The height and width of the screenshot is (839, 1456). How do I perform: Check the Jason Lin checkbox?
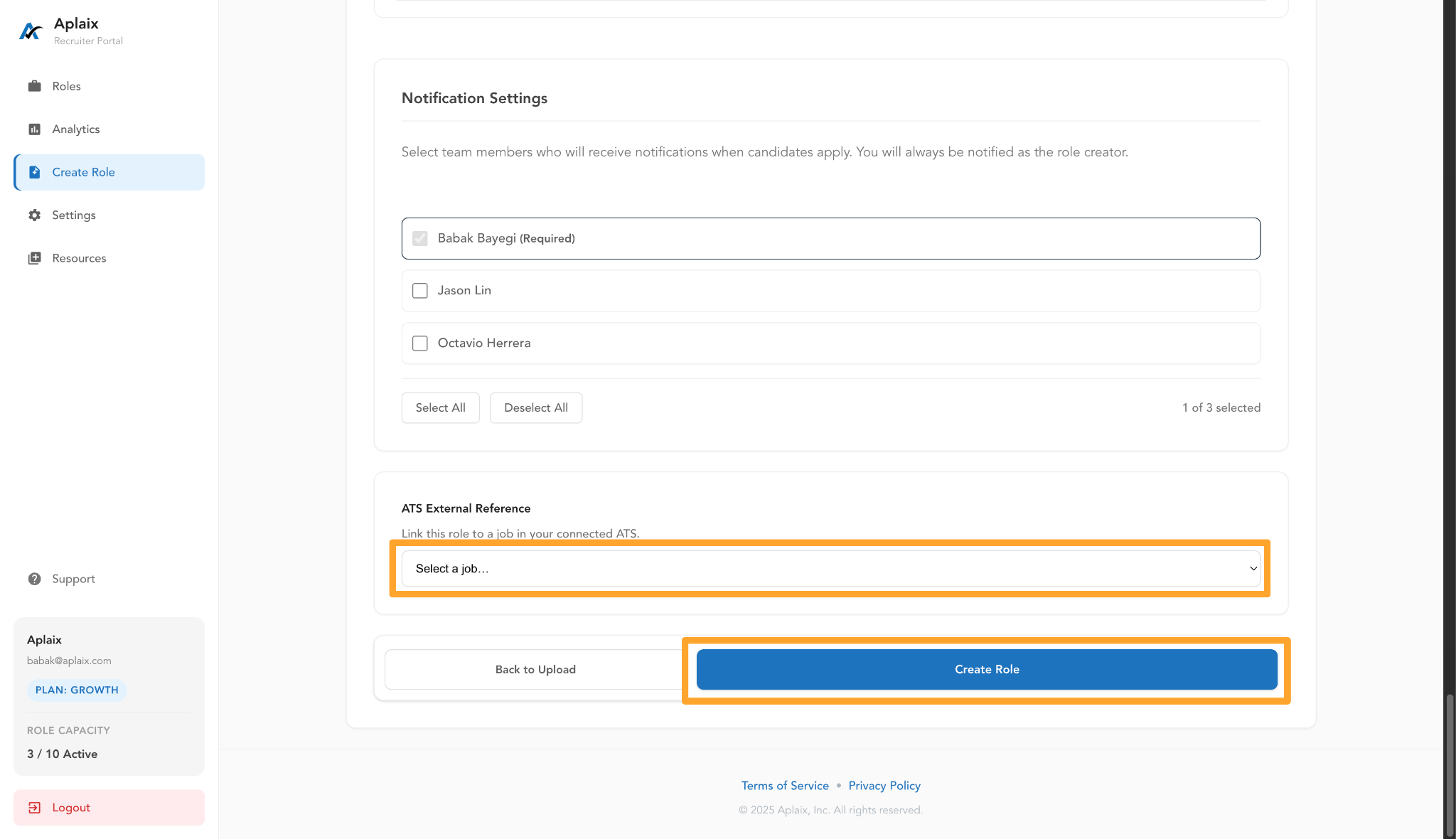[420, 291]
